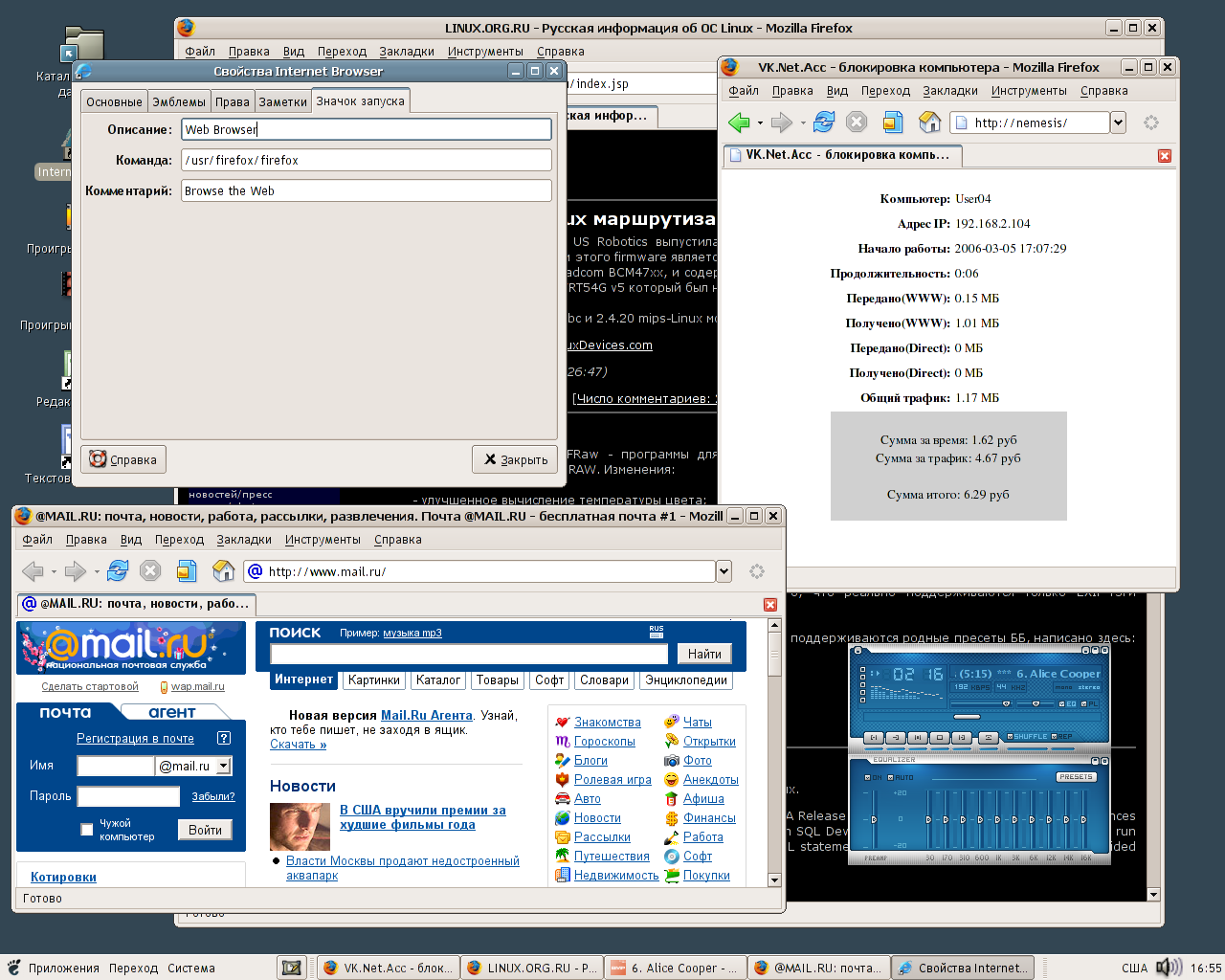Open back history dropdown in VK.Net.Acc window
Viewport: 1225px width, 980px height.
(x=760, y=123)
